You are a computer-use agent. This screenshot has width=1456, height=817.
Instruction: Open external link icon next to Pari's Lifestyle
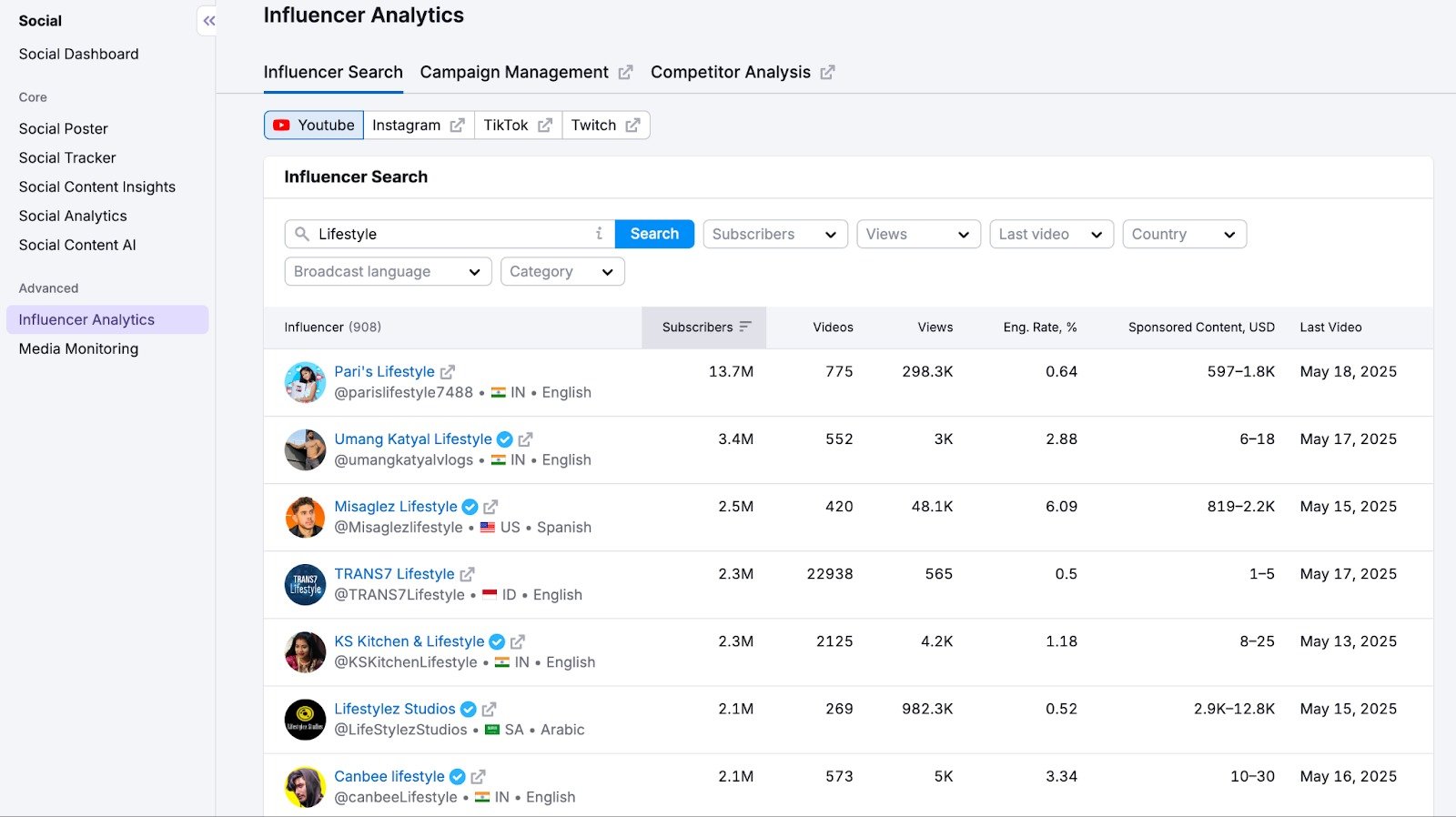[x=448, y=372]
